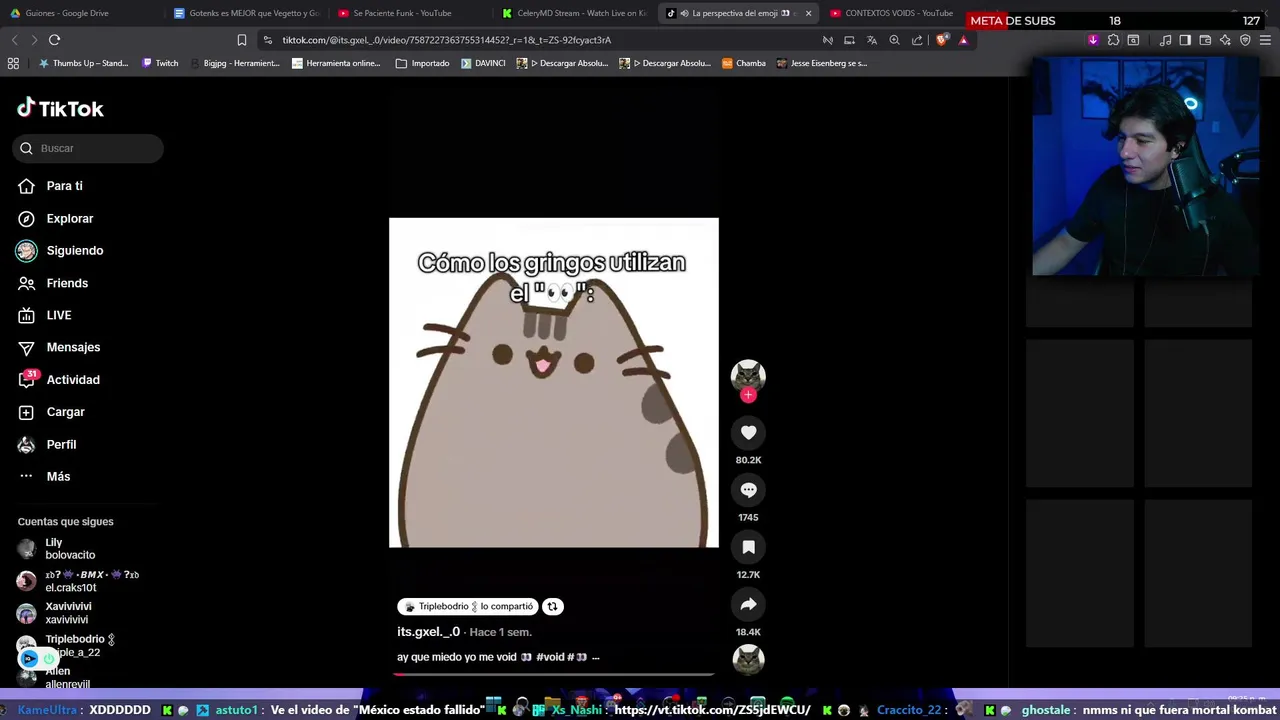The height and width of the screenshot is (720, 1280).
Task: Click the zoom magnifier in address bar
Action: pyautogui.click(x=894, y=40)
